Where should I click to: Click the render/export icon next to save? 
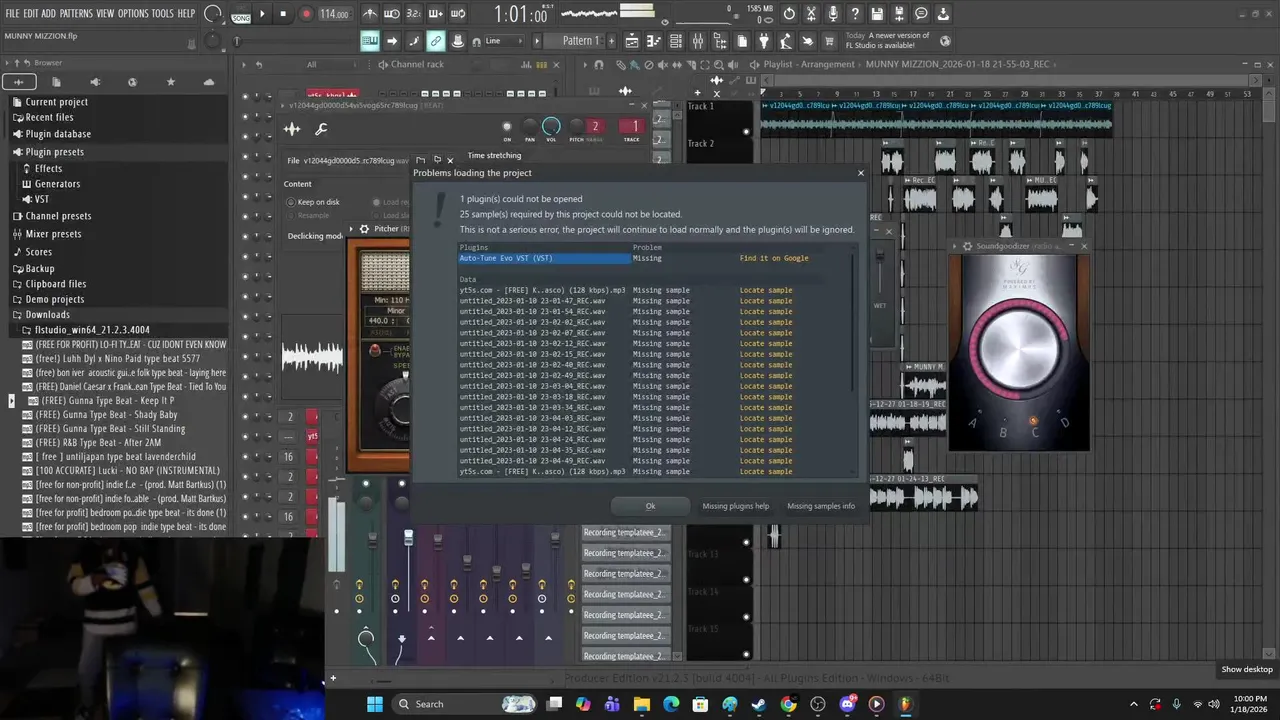click(899, 14)
